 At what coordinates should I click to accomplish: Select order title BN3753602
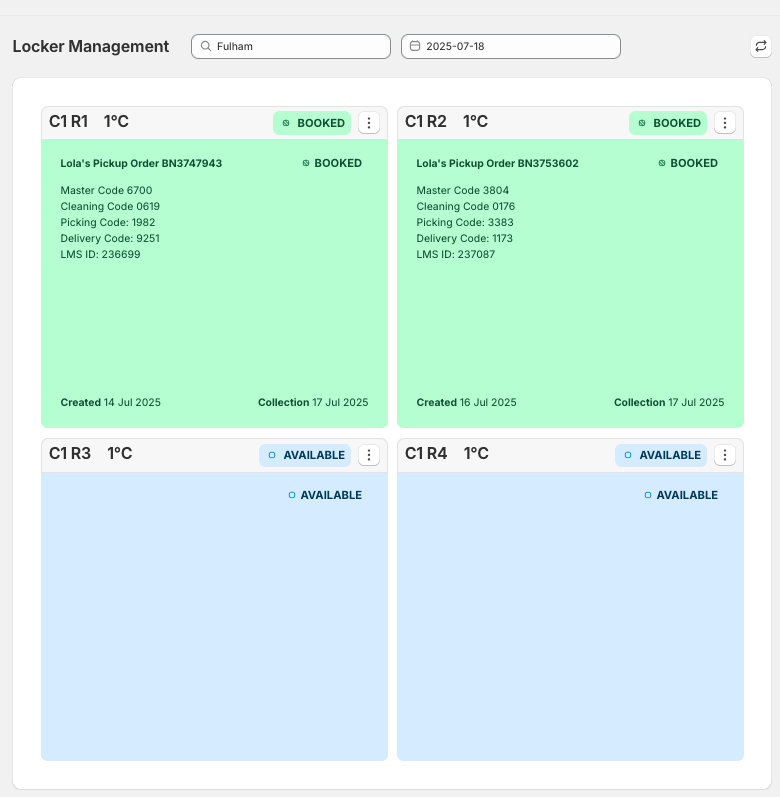(497, 163)
